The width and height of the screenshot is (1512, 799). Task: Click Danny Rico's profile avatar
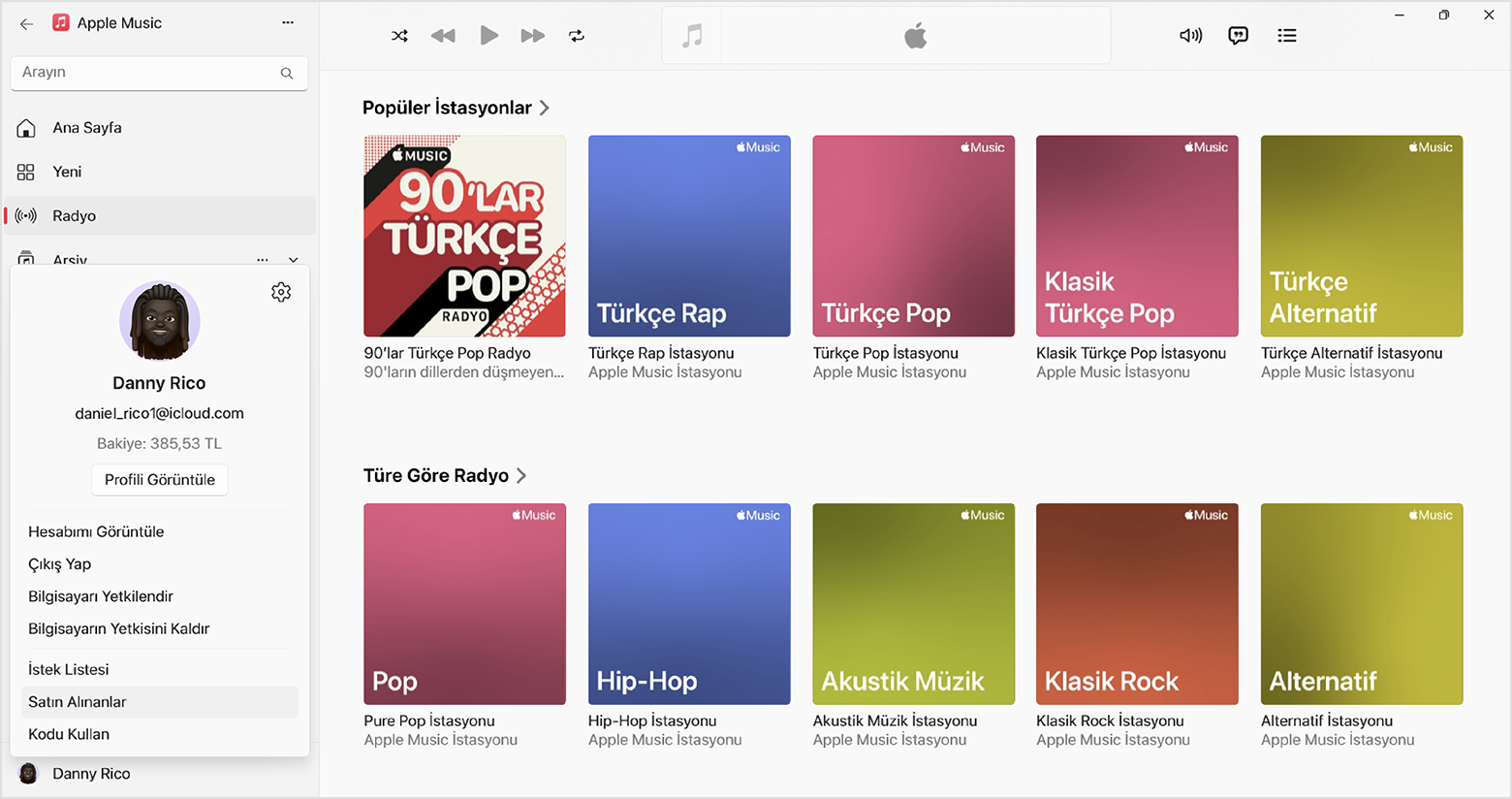(x=160, y=322)
